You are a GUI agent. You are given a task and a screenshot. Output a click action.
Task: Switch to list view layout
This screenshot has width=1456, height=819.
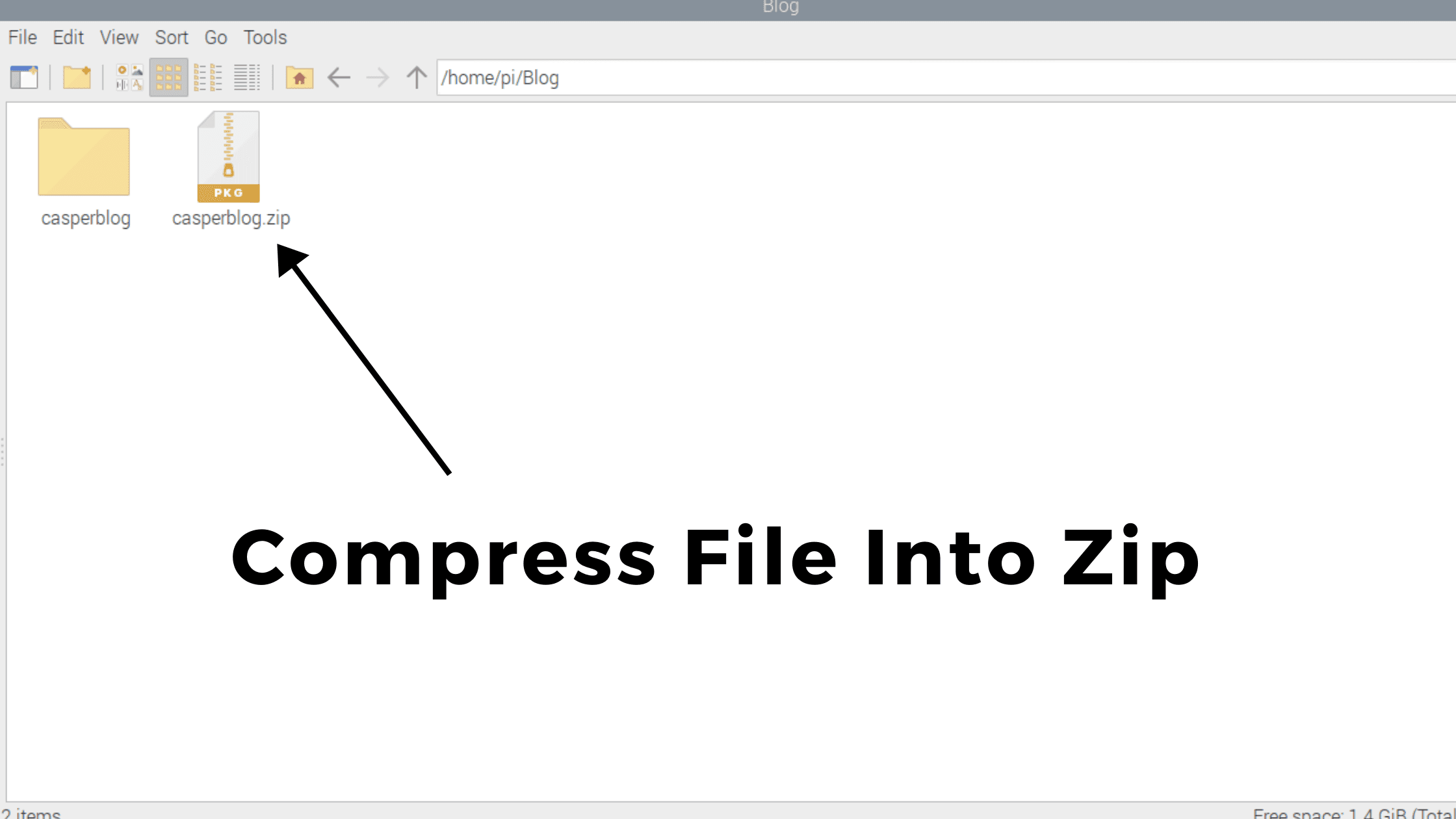pyautogui.click(x=247, y=77)
